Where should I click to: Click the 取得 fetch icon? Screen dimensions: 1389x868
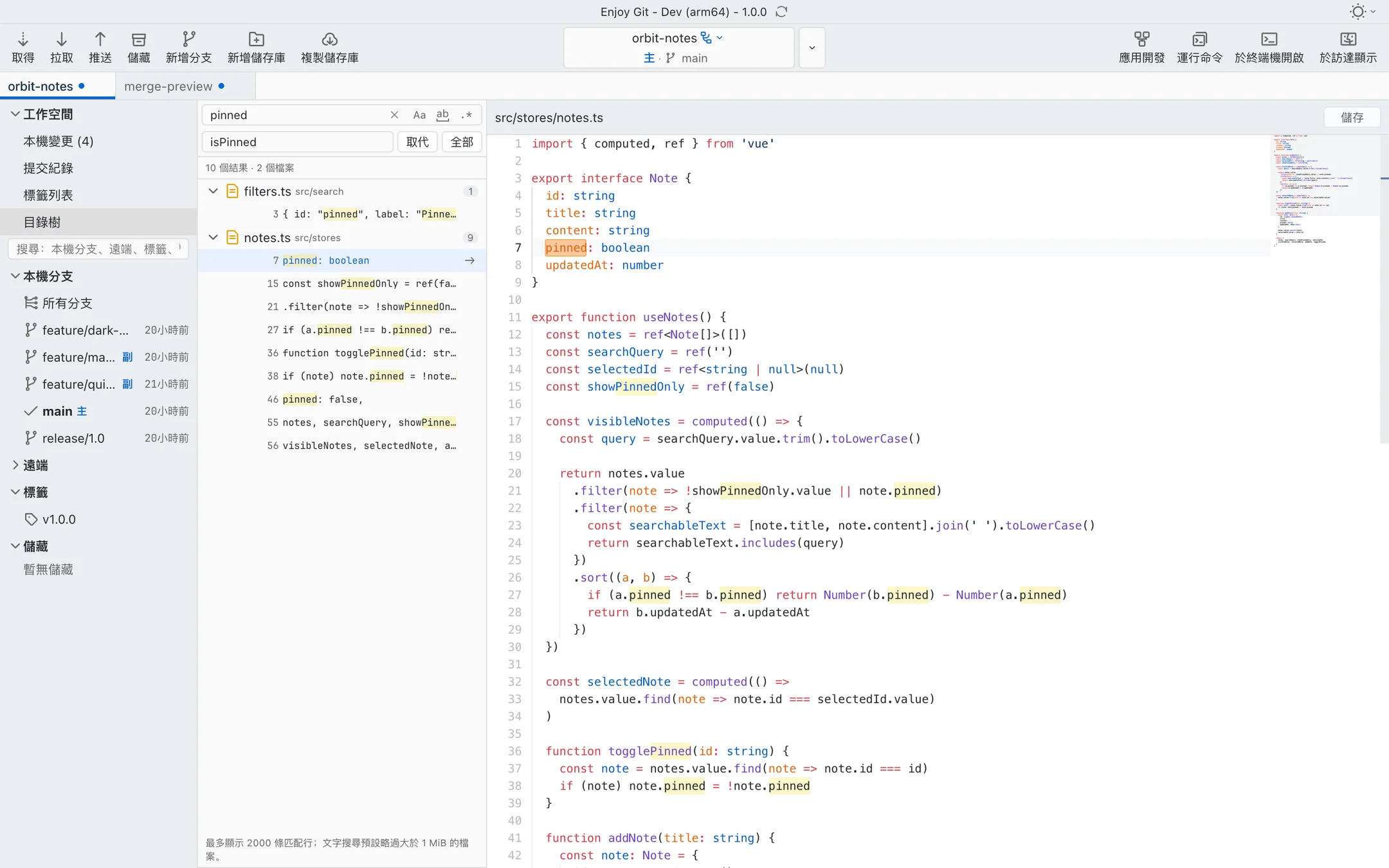(23, 39)
